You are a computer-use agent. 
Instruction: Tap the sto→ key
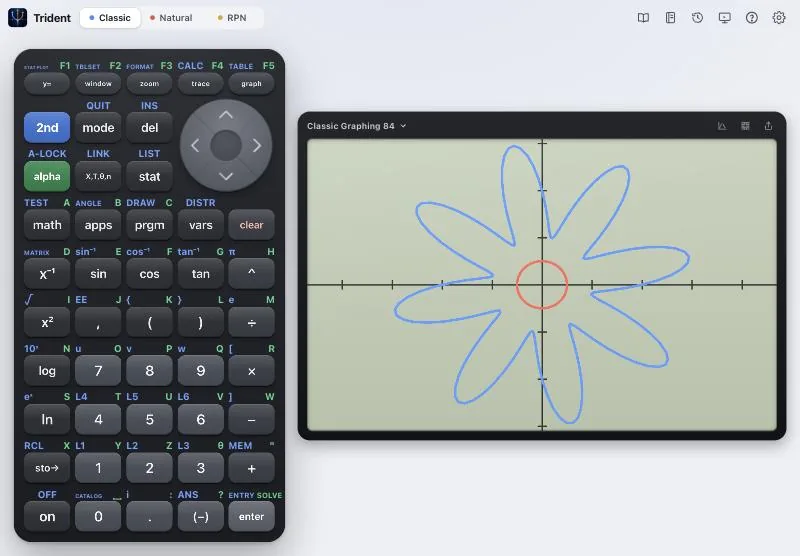pos(47,468)
